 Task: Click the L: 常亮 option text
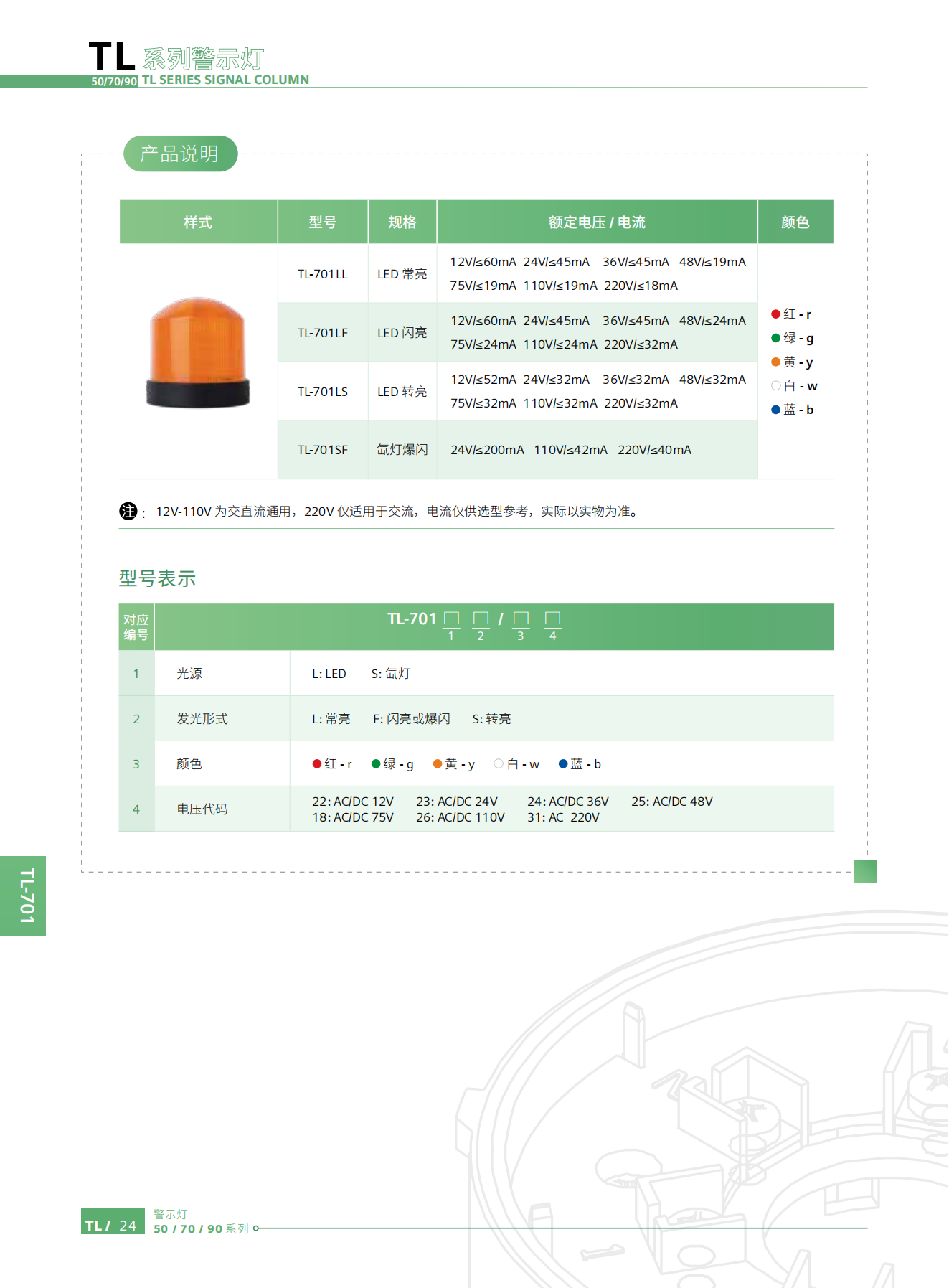(x=331, y=719)
